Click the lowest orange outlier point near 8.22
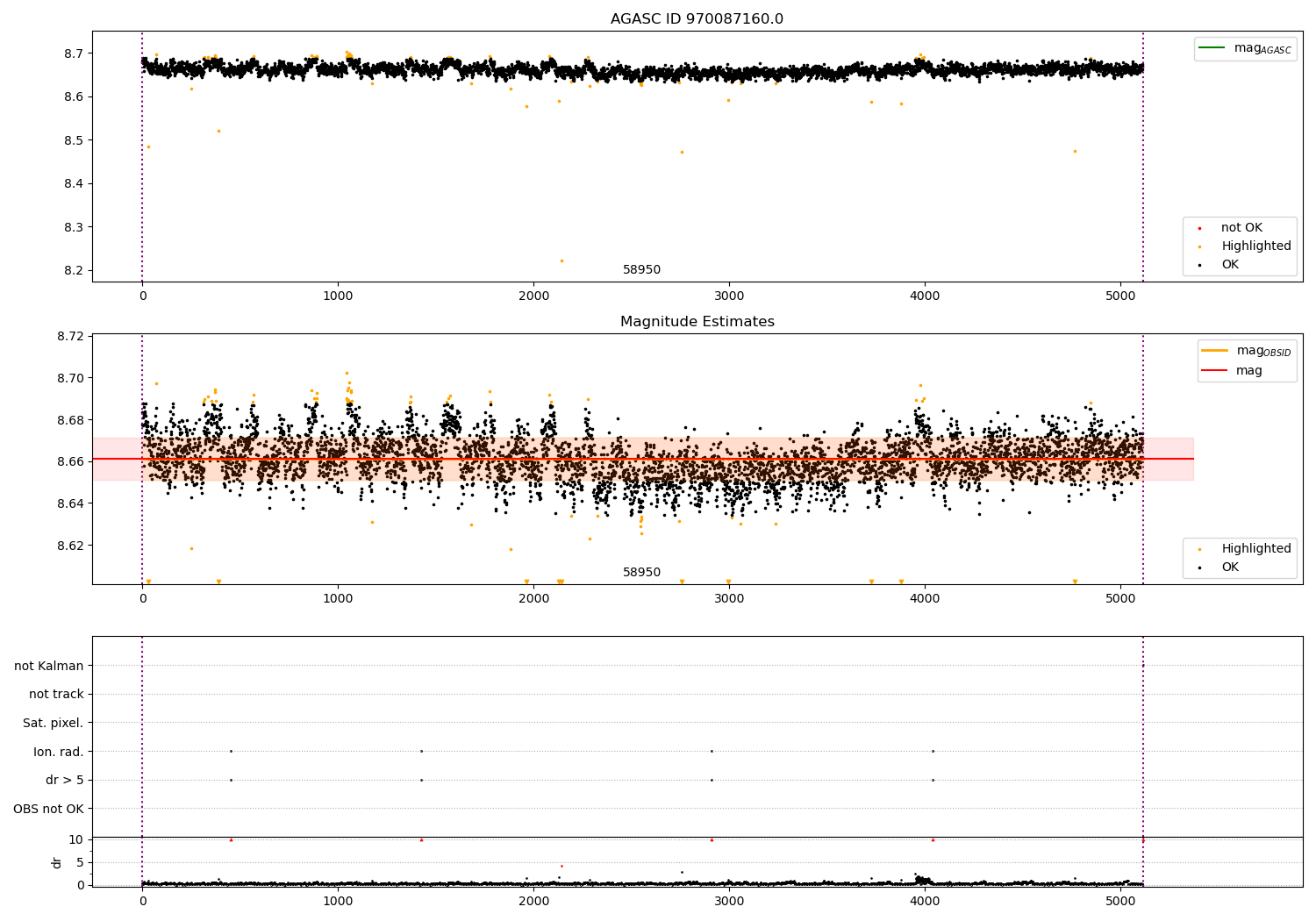 click(x=562, y=261)
